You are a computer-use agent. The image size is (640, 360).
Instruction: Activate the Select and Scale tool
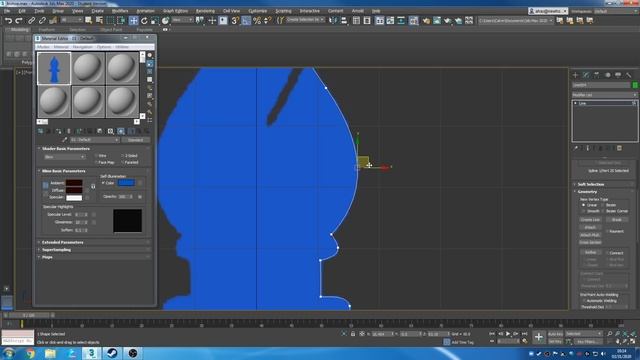tap(155, 20)
